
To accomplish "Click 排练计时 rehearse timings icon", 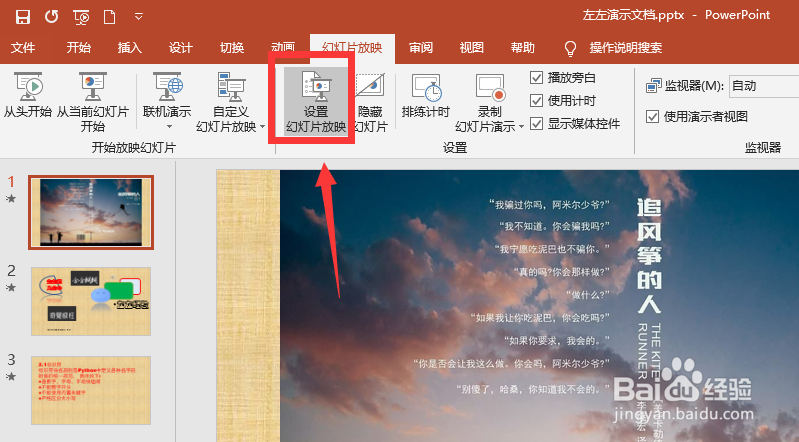I will pos(426,88).
